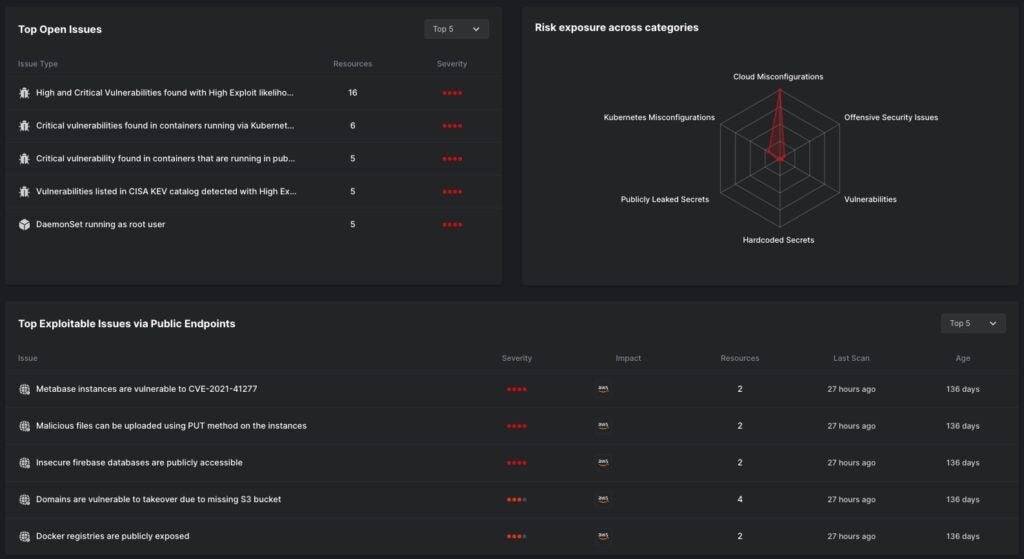
Task: Click globe icon beside Metabase instances issue
Action: tap(25, 389)
